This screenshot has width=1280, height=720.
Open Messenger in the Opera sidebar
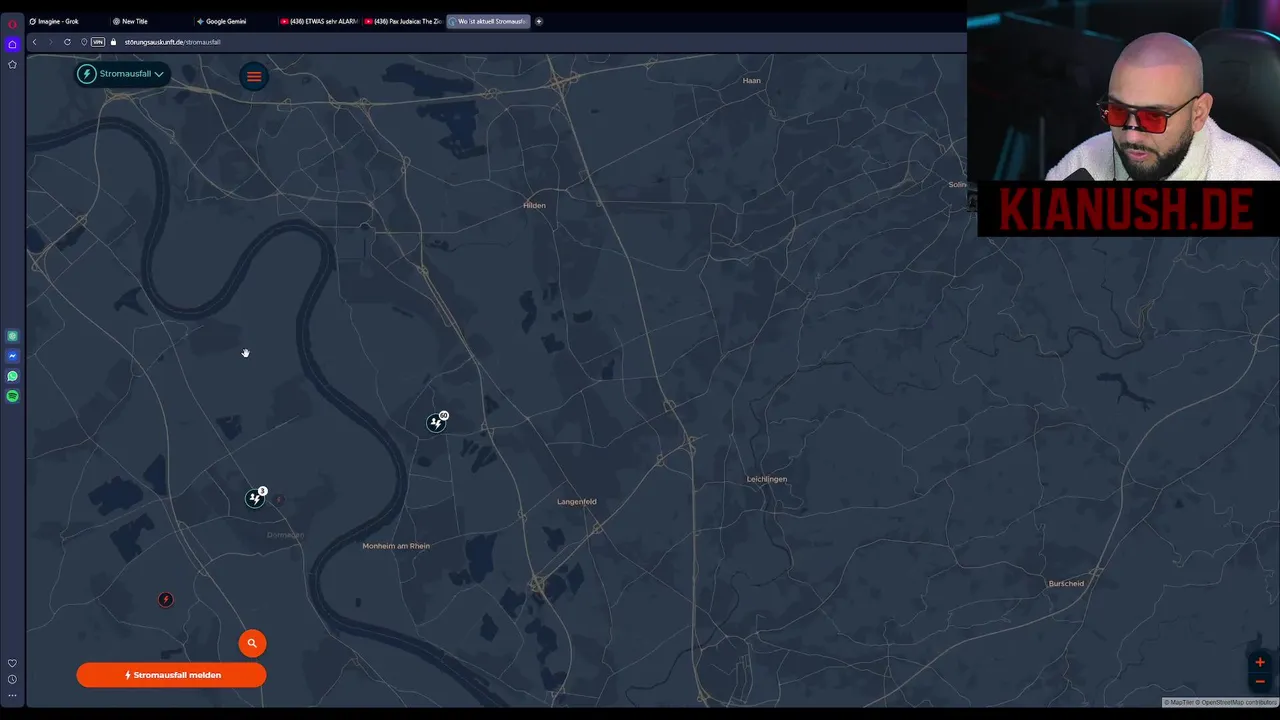coord(12,356)
